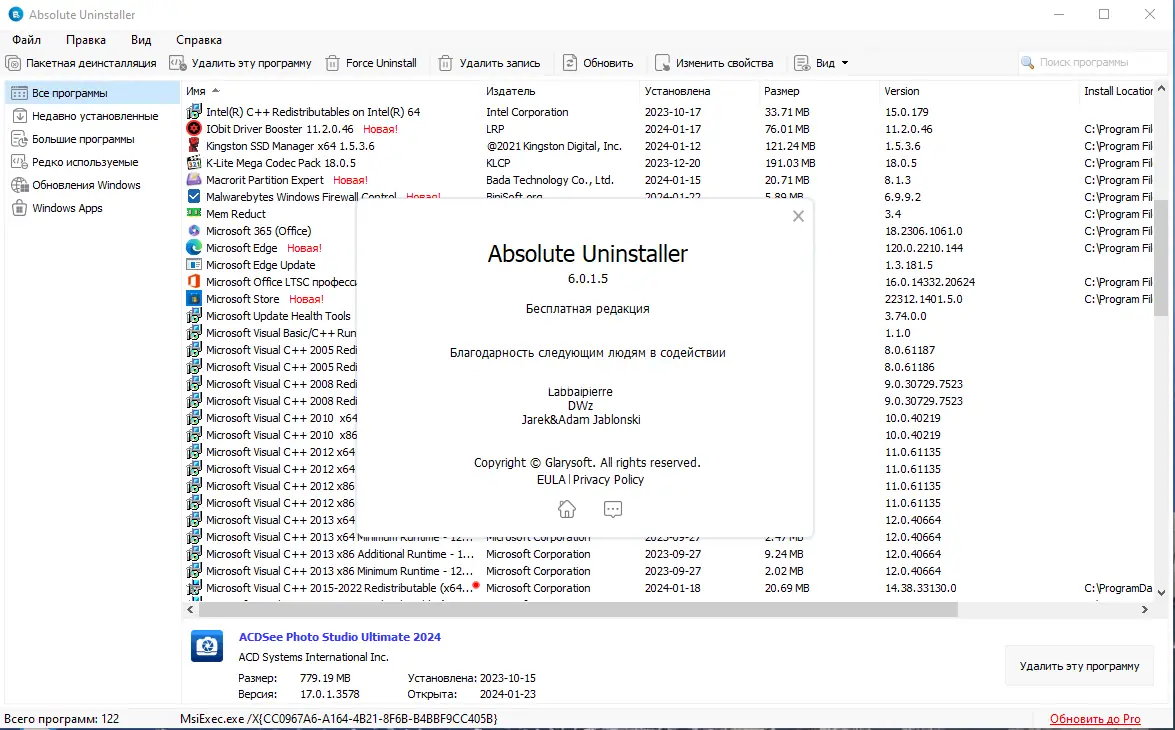Open the Правка menu

[x=85, y=40]
